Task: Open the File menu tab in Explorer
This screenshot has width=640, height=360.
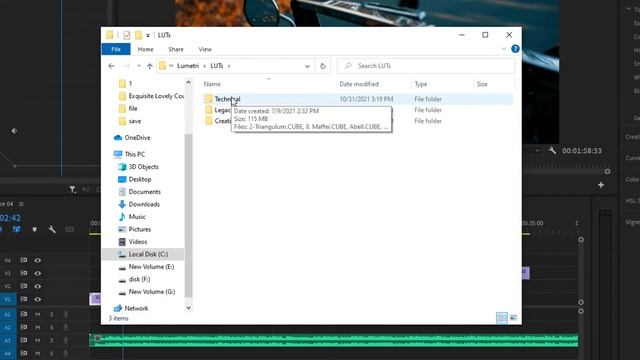Action: click(116, 49)
